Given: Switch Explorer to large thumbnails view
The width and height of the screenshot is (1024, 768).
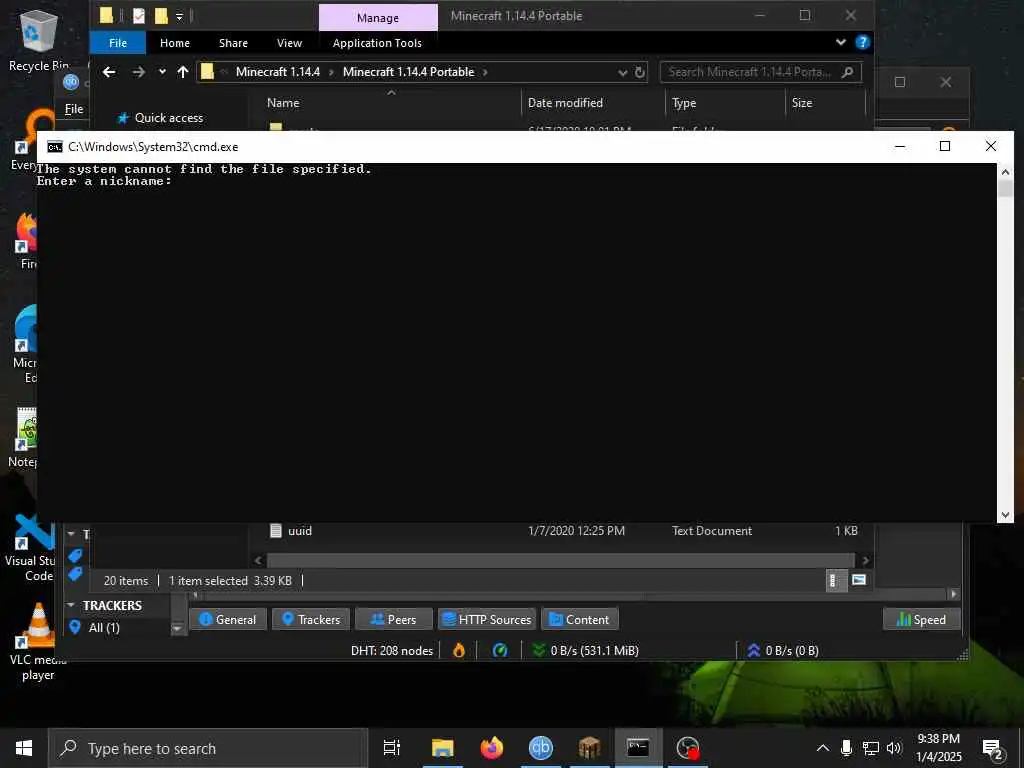Looking at the screenshot, I should [859, 580].
